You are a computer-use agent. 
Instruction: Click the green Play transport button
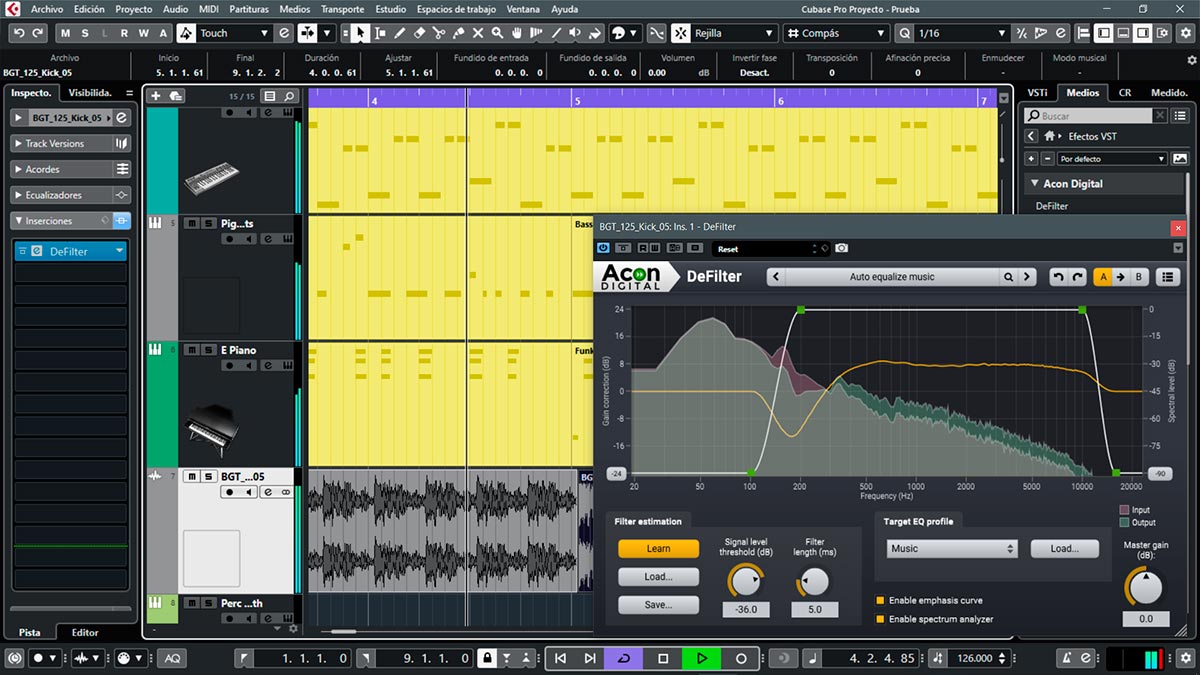pyautogui.click(x=701, y=658)
